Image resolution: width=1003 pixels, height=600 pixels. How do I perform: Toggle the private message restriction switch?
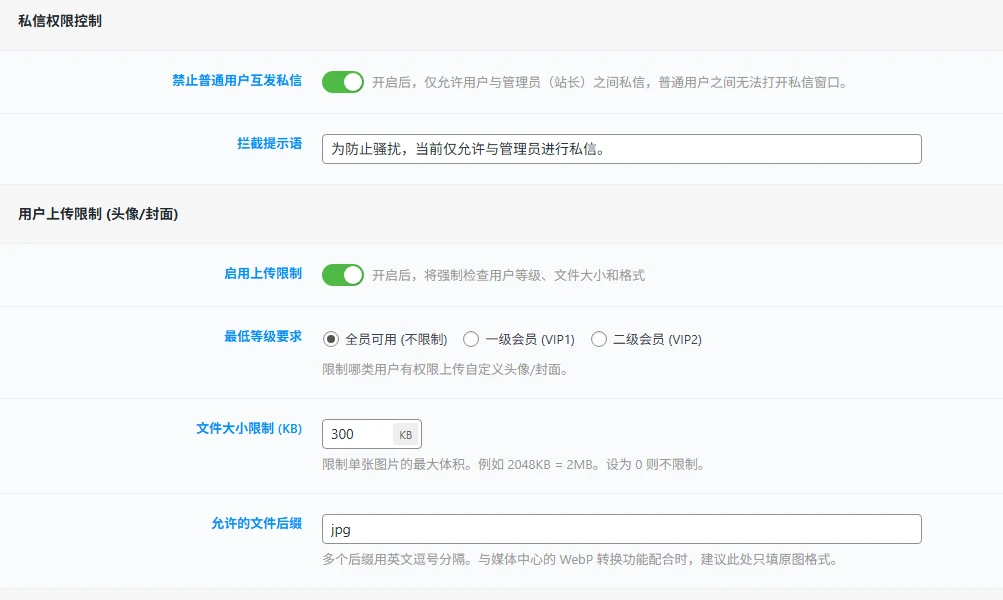[341, 82]
